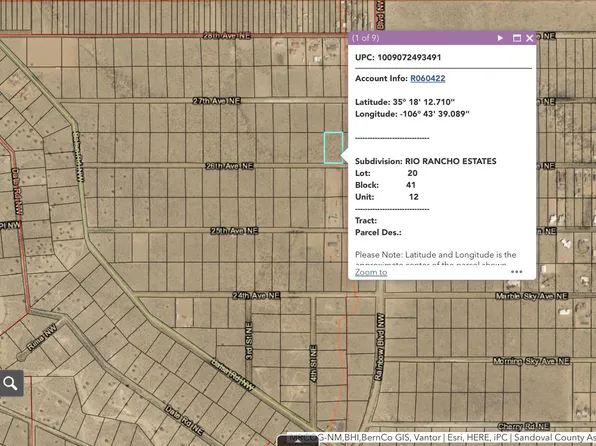Click the 4th St NE label
The width and height of the screenshot is (596, 446).
pyautogui.click(x=313, y=363)
